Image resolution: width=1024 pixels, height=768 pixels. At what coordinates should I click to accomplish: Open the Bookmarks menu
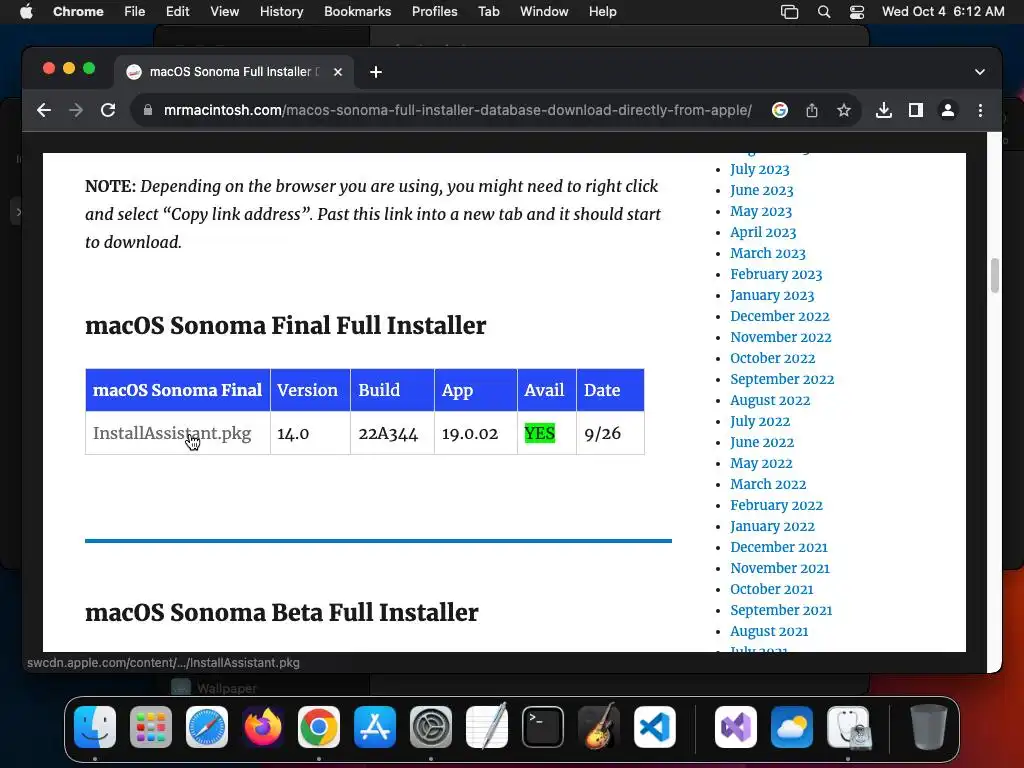coord(357,12)
